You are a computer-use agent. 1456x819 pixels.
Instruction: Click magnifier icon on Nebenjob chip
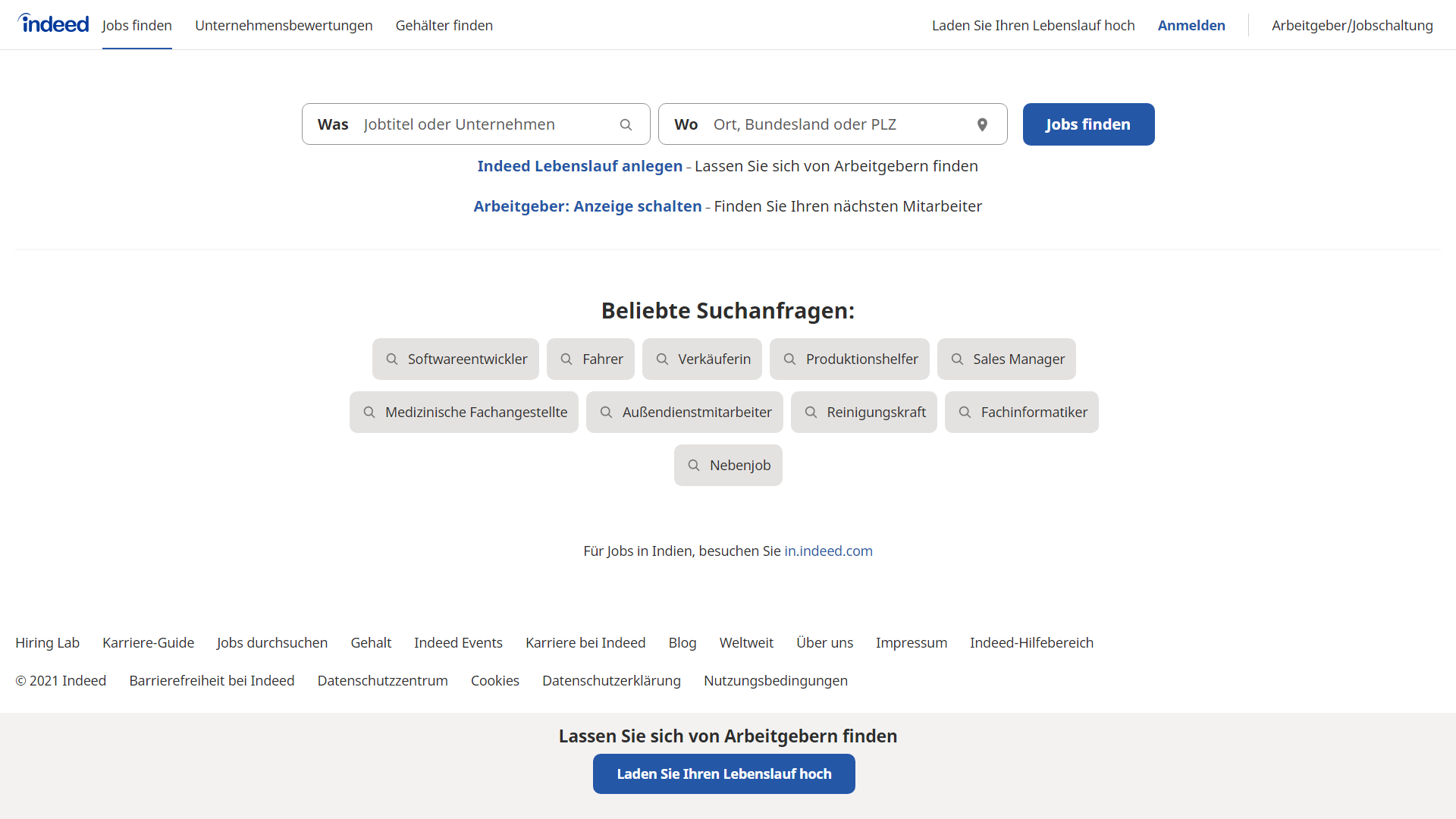(694, 466)
